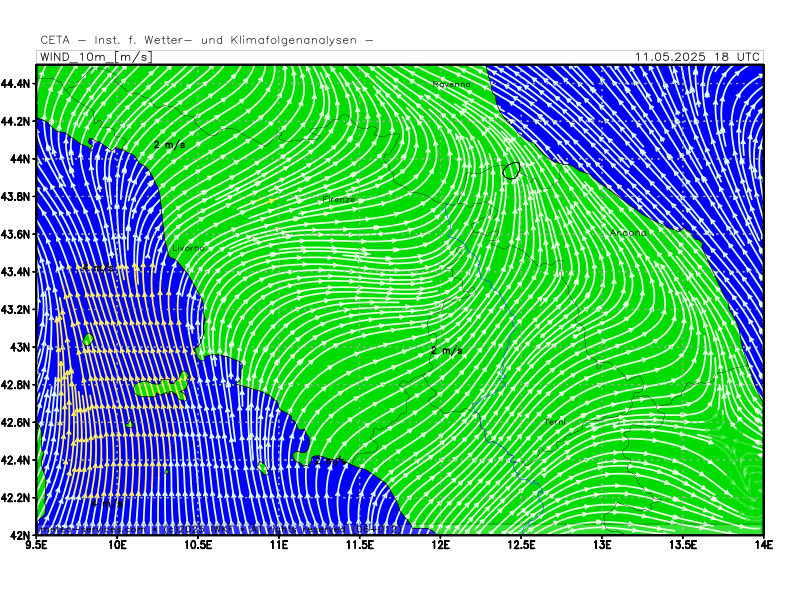Click the 2 m/s label northwest of Firenze
Image resolution: width=800 pixels, height=600 pixels.
point(170,145)
